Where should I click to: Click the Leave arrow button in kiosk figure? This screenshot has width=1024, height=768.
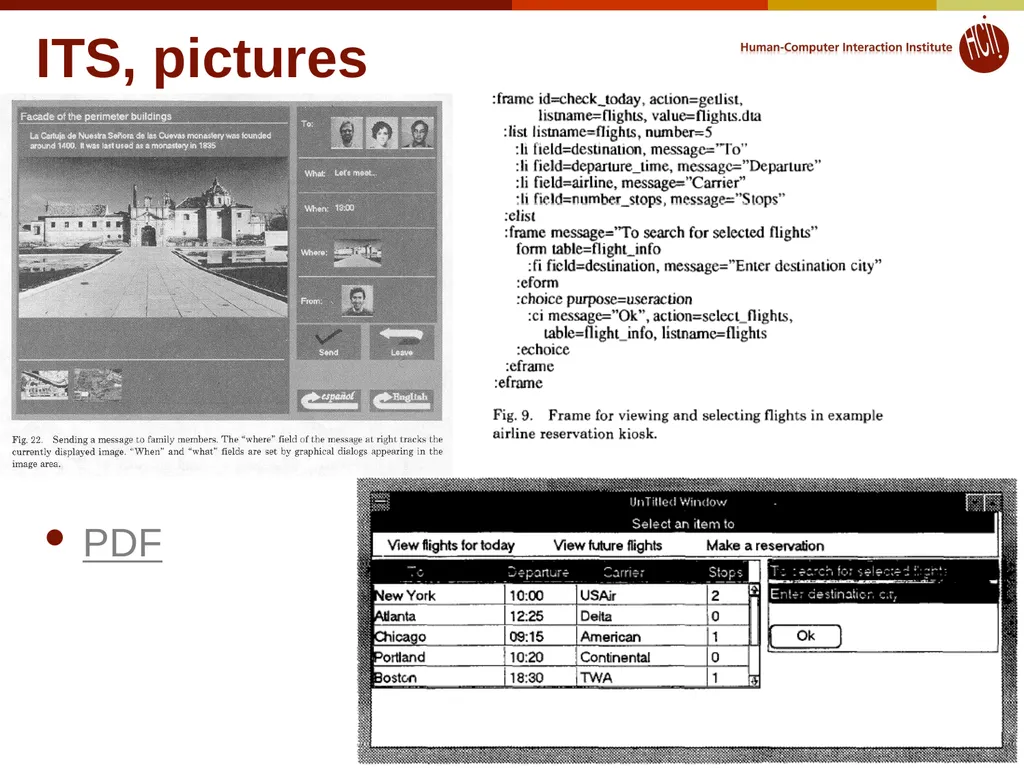[x=402, y=342]
